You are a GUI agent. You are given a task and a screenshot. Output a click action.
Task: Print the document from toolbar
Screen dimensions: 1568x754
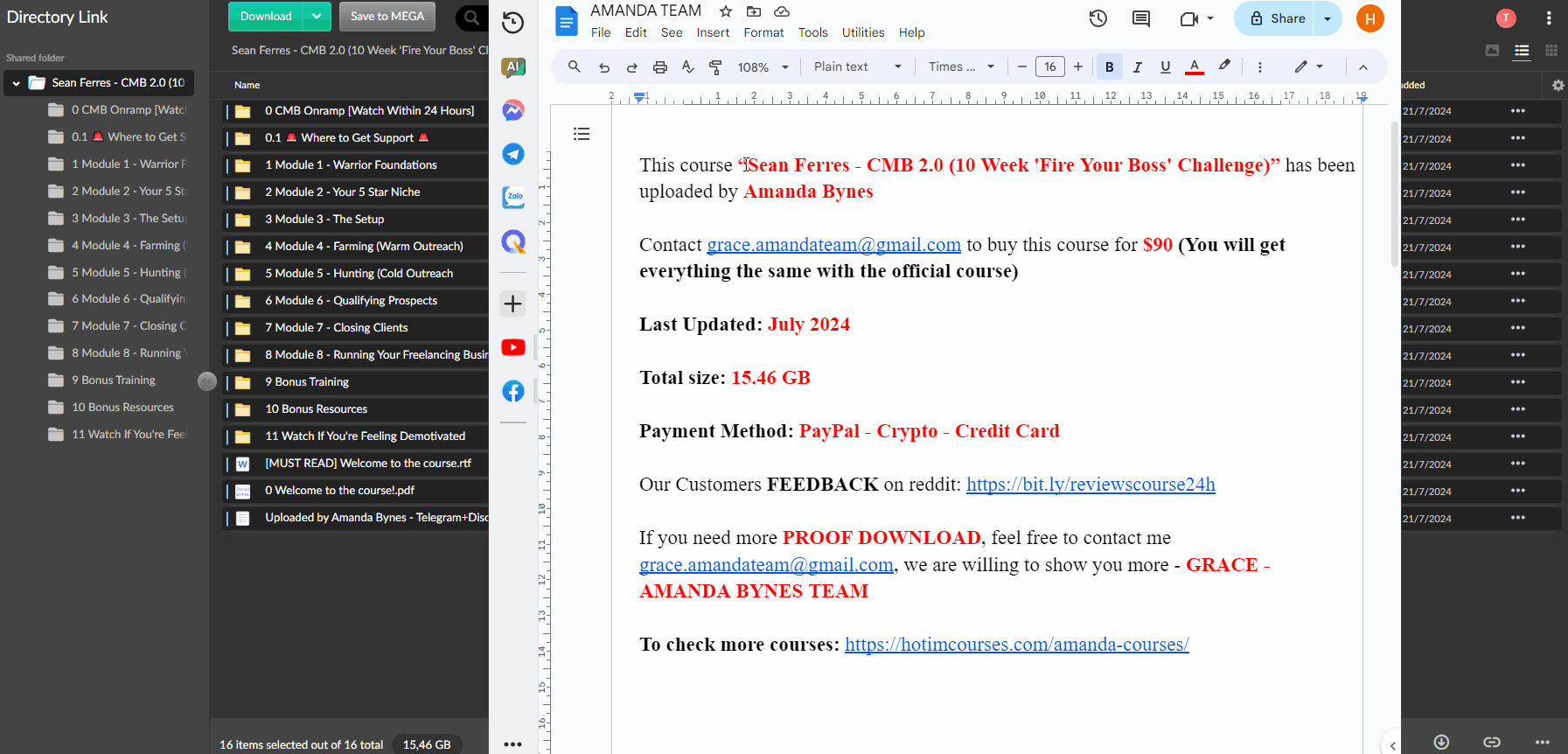660,67
